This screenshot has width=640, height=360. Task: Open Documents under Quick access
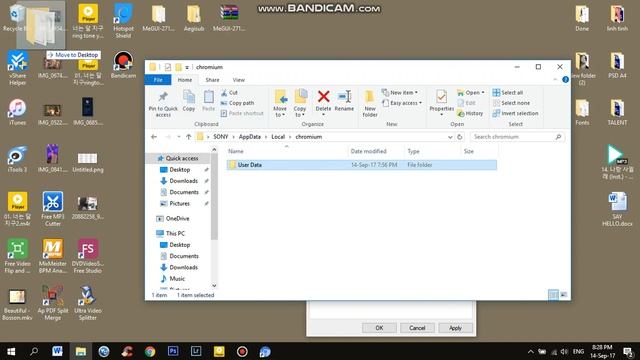click(184, 192)
